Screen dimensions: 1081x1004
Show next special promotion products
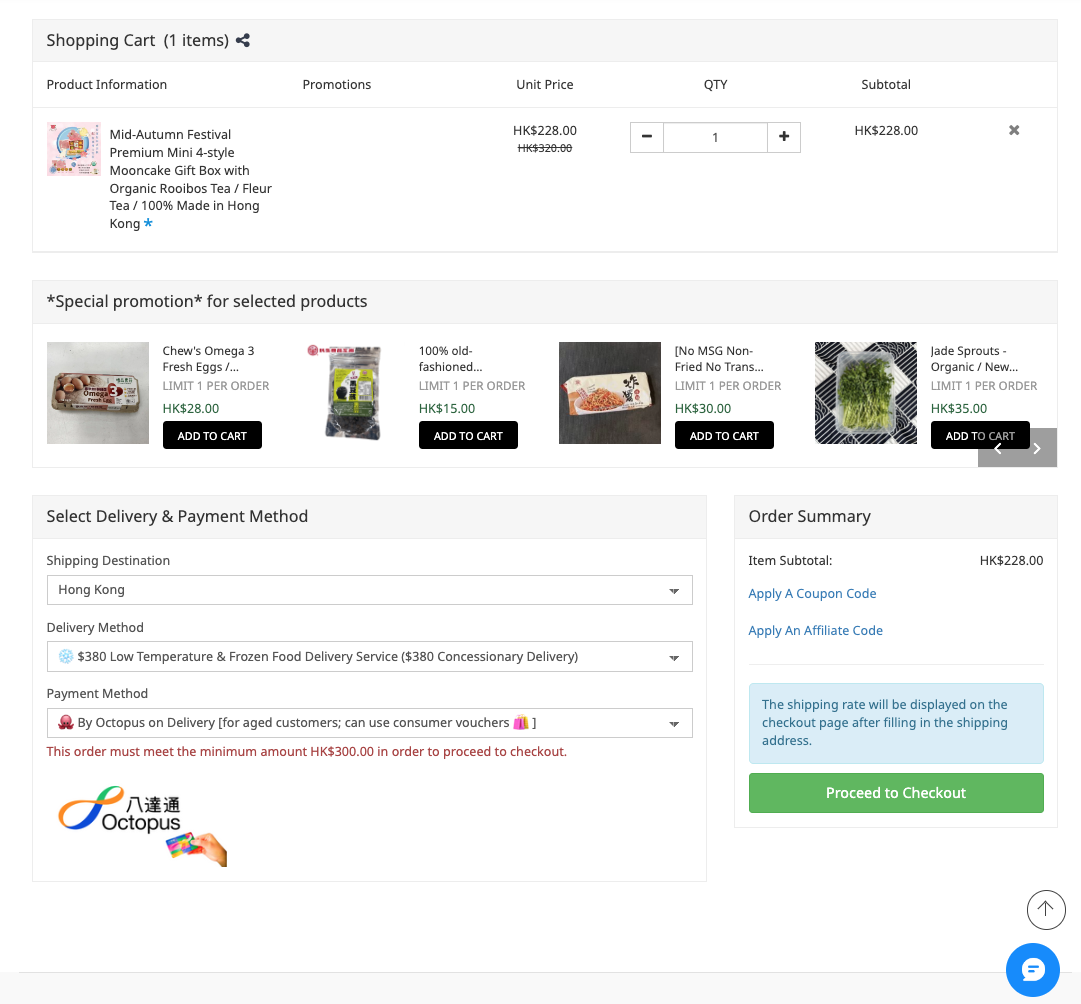click(x=1037, y=448)
